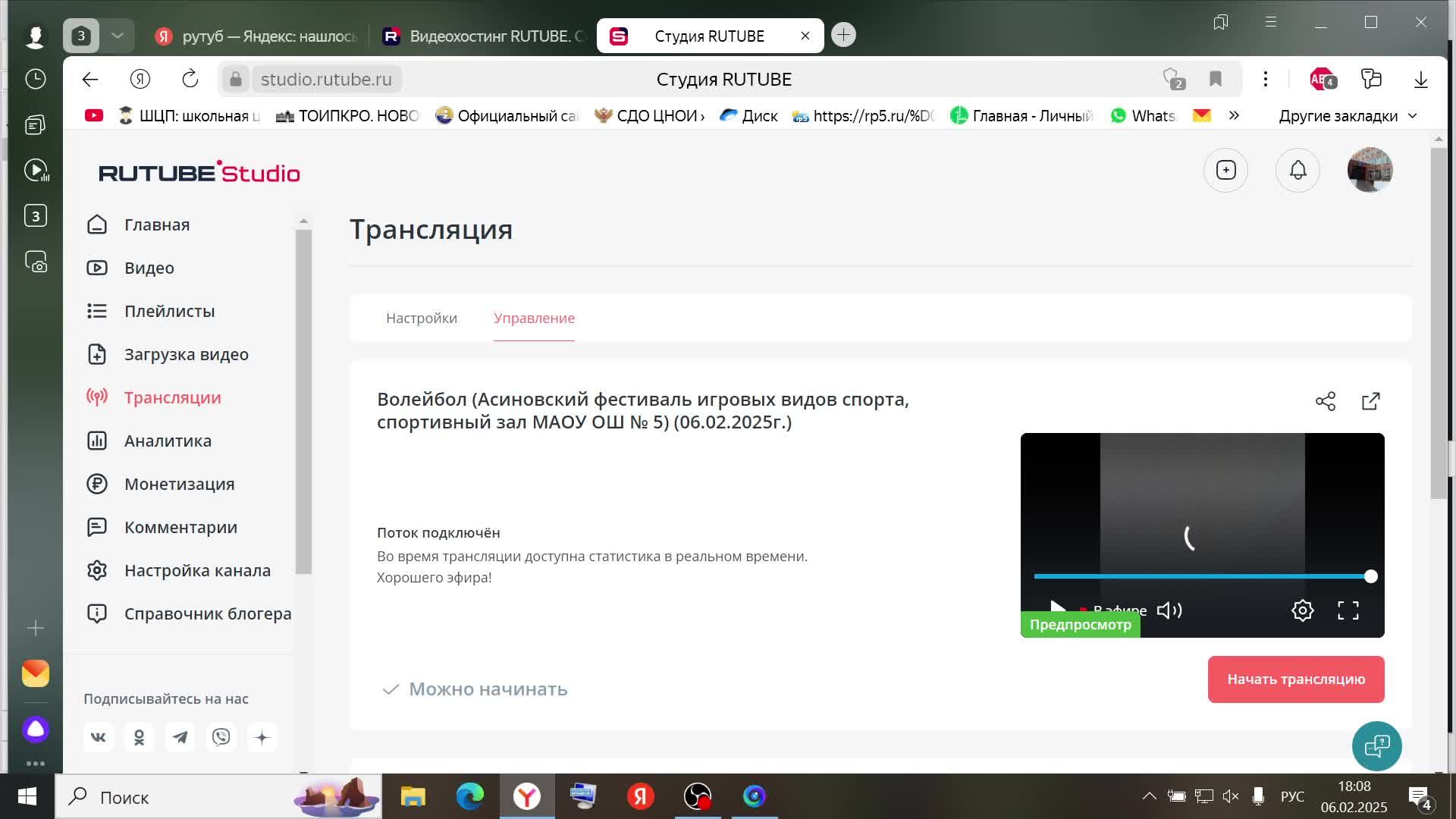Open the support chat bubble
The image size is (1456, 819).
1376,746
